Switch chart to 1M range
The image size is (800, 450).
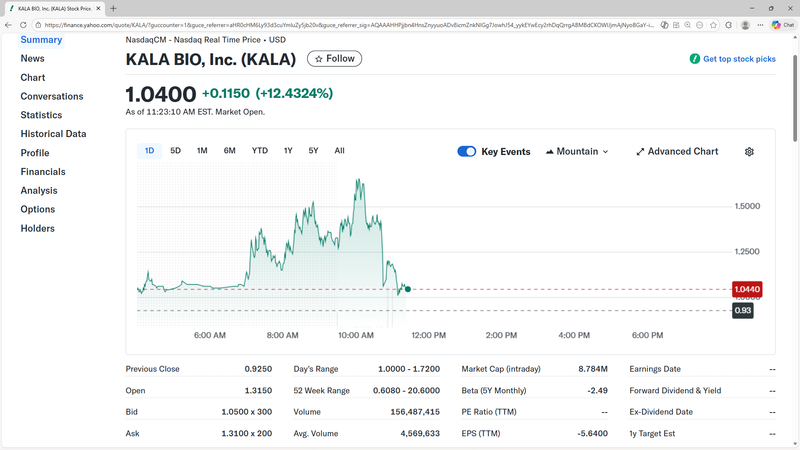tap(202, 151)
